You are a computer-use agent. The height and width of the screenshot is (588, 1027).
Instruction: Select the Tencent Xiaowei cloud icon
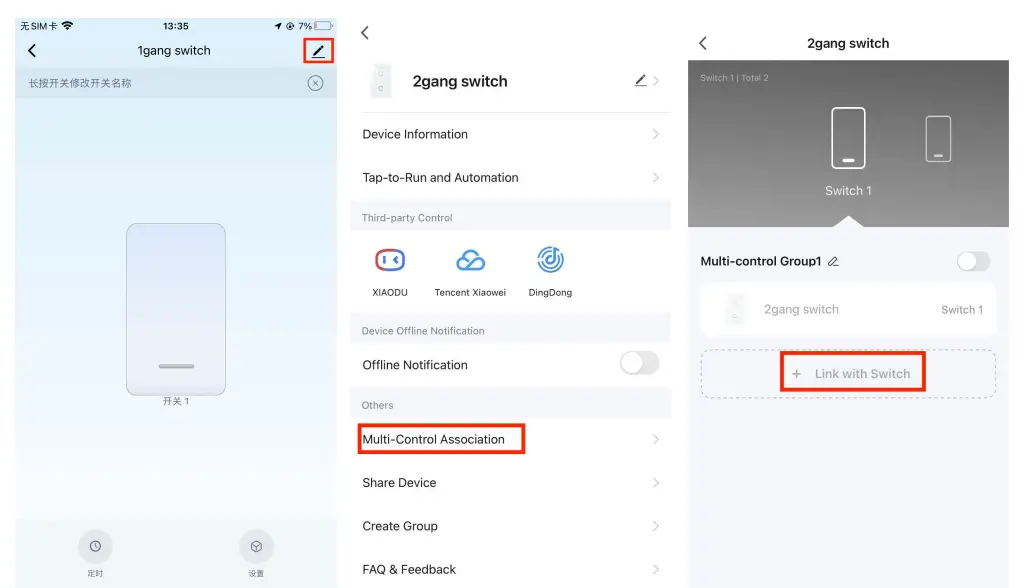(470, 261)
